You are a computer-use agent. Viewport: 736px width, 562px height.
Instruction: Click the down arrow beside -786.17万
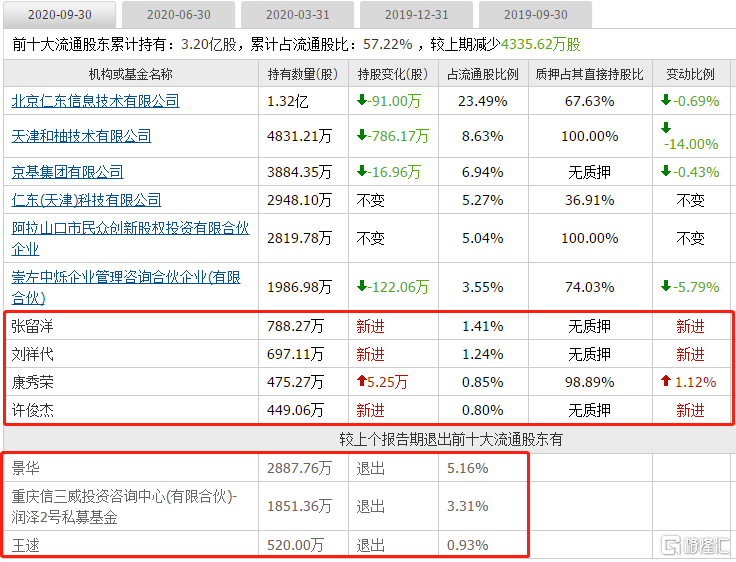click(x=361, y=135)
